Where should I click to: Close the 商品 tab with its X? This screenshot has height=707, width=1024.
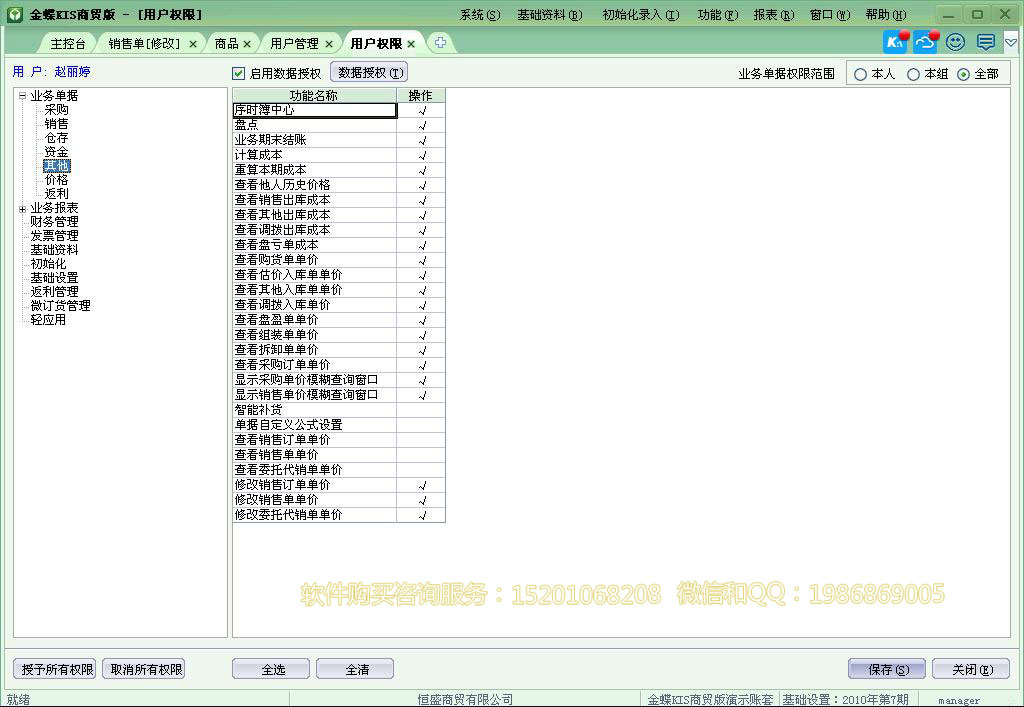(247, 44)
